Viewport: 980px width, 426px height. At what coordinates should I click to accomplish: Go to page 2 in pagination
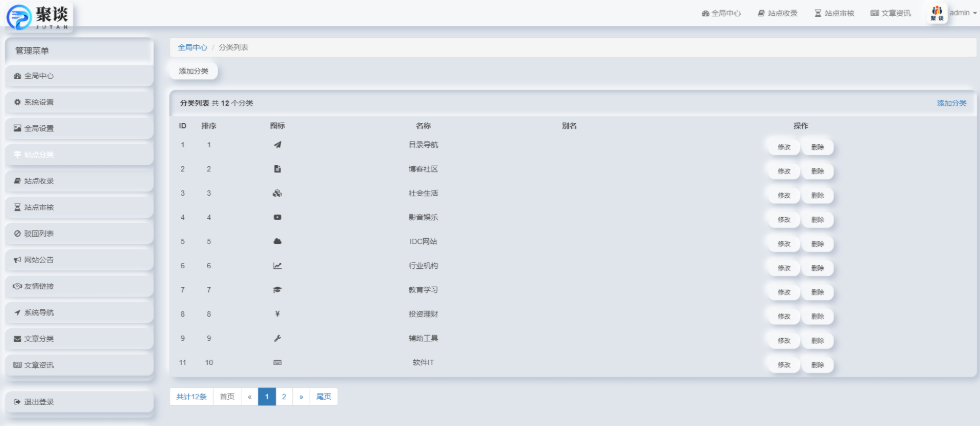[284, 397]
